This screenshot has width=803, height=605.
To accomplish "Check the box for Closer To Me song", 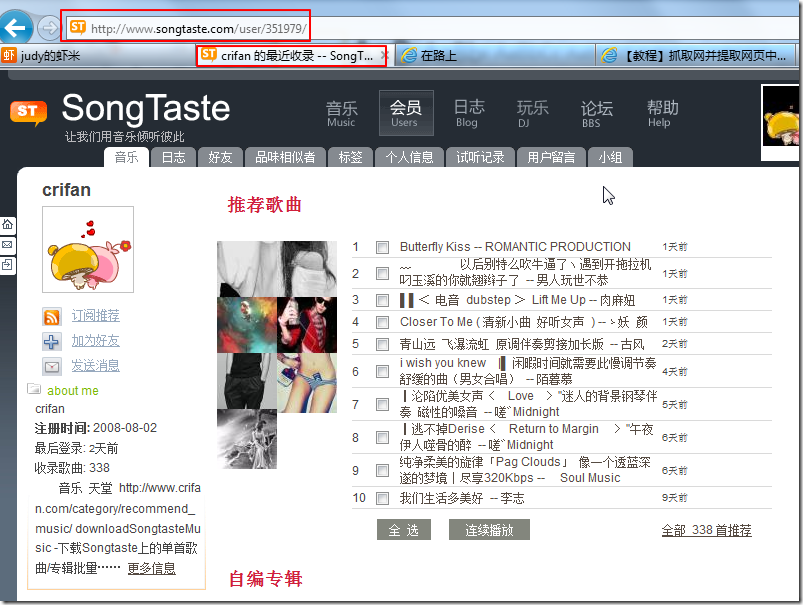I will coord(382,322).
